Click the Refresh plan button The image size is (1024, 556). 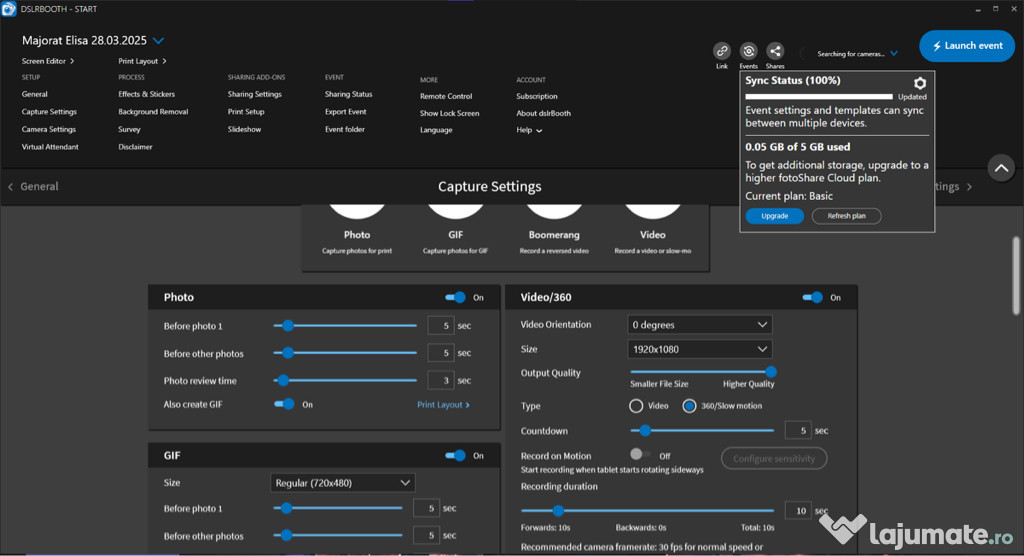pos(846,216)
